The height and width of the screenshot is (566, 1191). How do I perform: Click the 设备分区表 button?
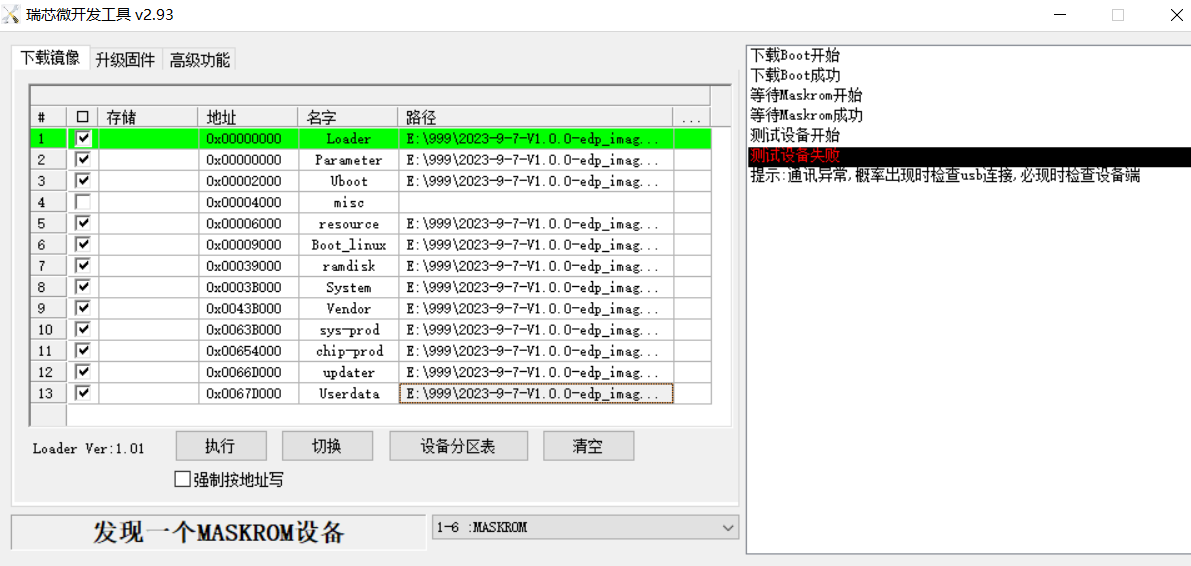pyautogui.click(x=458, y=447)
